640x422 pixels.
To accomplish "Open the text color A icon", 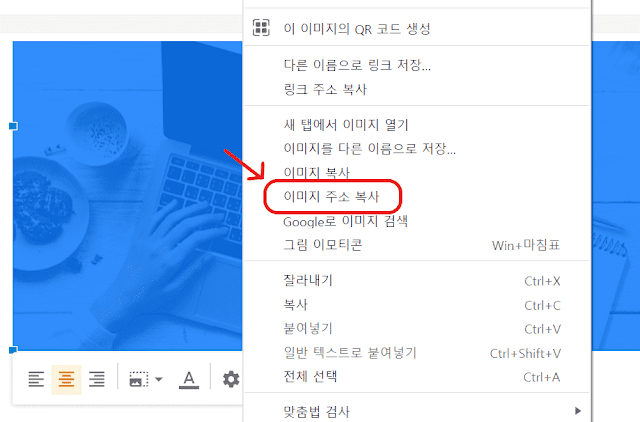I will pyautogui.click(x=189, y=380).
